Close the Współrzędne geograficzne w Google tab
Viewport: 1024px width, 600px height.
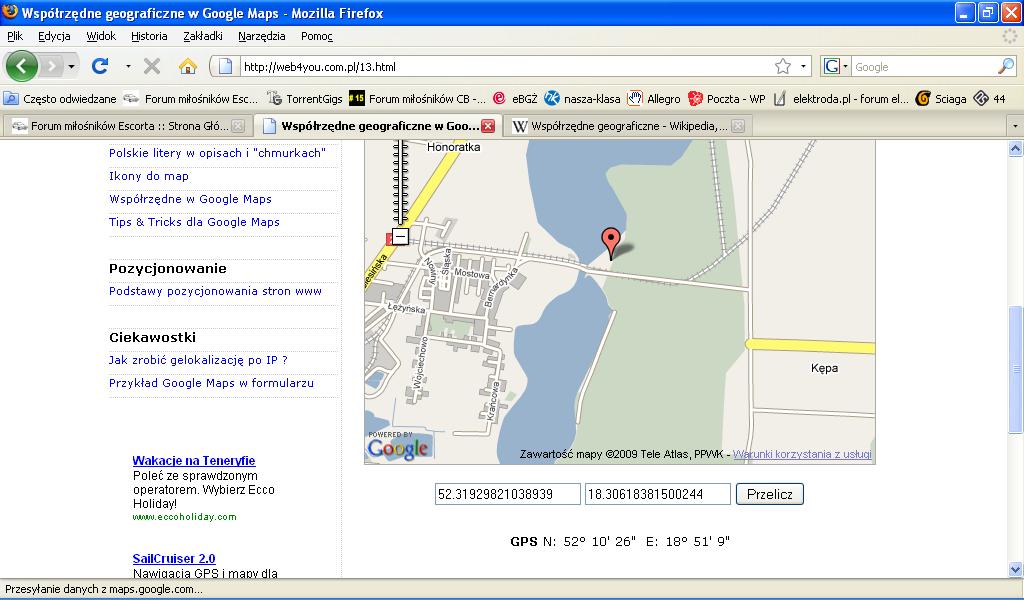click(488, 127)
